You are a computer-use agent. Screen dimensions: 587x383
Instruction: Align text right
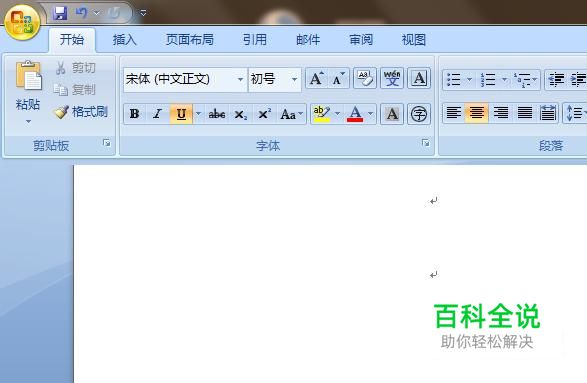point(501,113)
